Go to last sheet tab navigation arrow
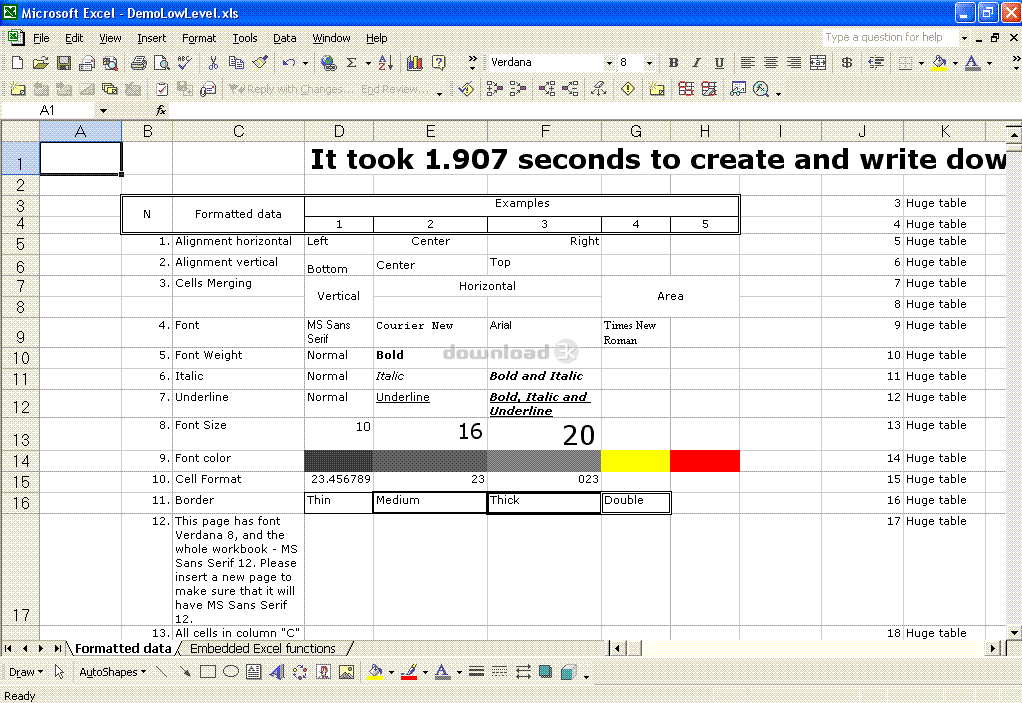The height and width of the screenshot is (703, 1022). [57, 648]
